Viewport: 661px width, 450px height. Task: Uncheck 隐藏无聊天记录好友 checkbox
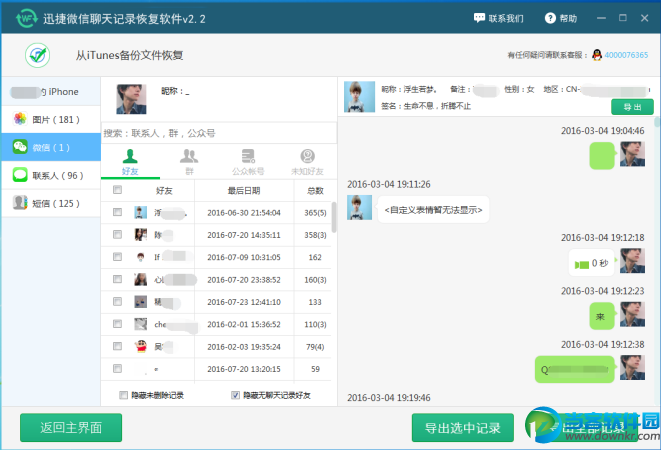coord(235,395)
